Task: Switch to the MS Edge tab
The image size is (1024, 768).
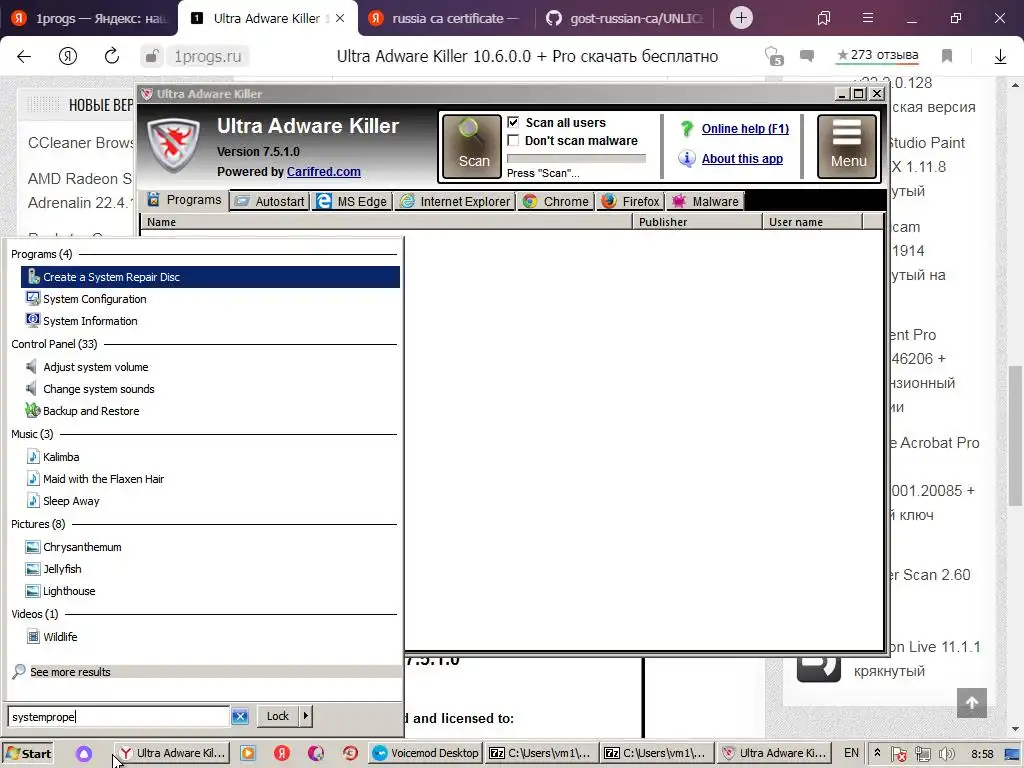Action: (x=353, y=201)
